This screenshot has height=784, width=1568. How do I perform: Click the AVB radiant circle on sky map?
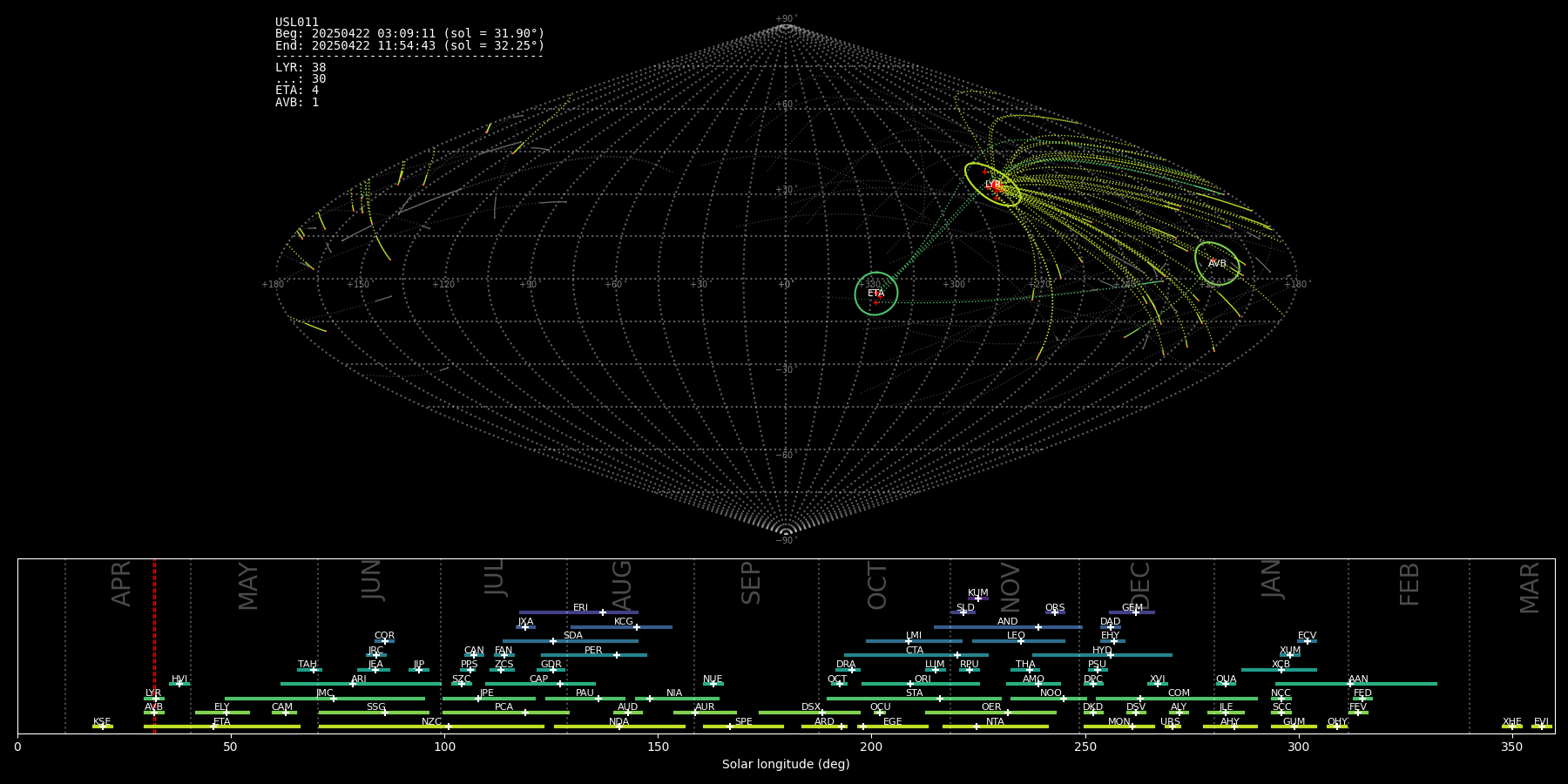1217,263
